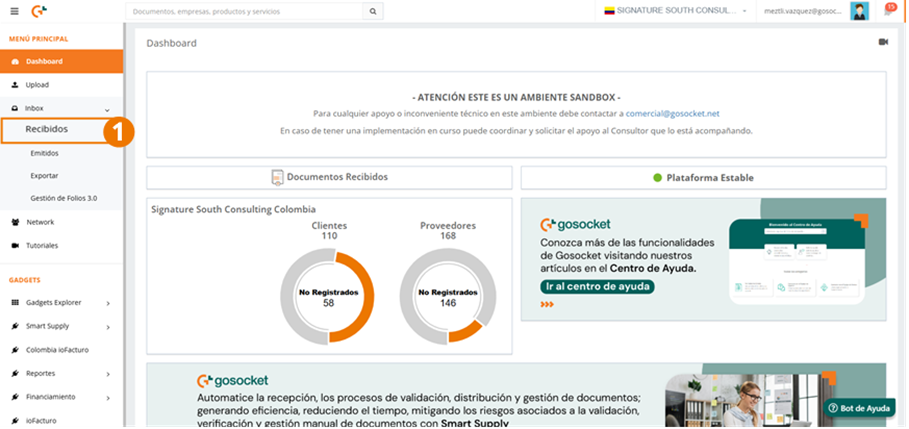Open the user avatar picture
The image size is (909, 429).
859,11
